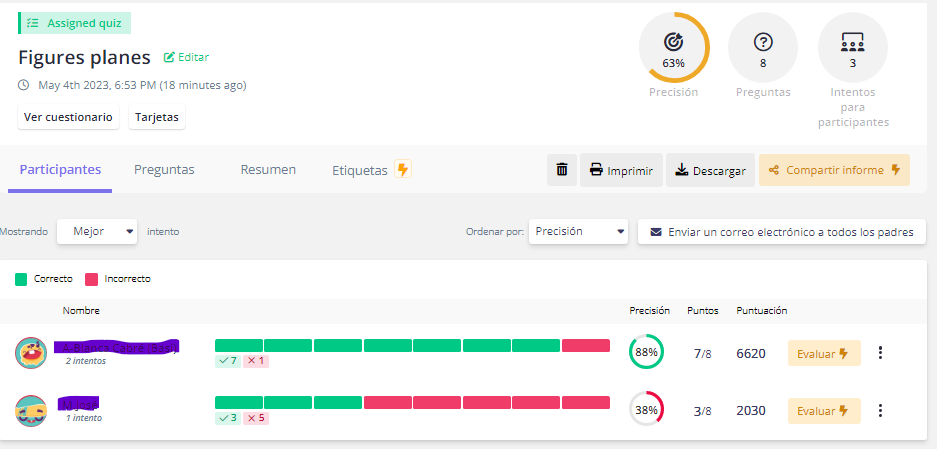Click the Compartir informe button
This screenshot has height=449, width=937.
click(x=834, y=170)
